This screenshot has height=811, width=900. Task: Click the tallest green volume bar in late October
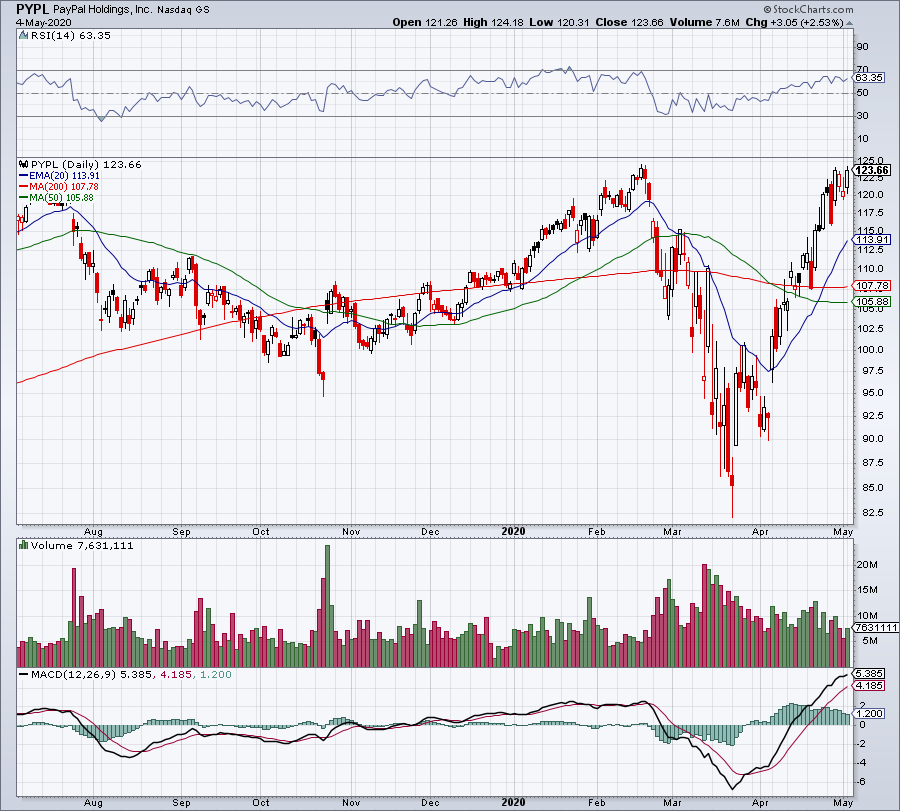tap(328, 606)
